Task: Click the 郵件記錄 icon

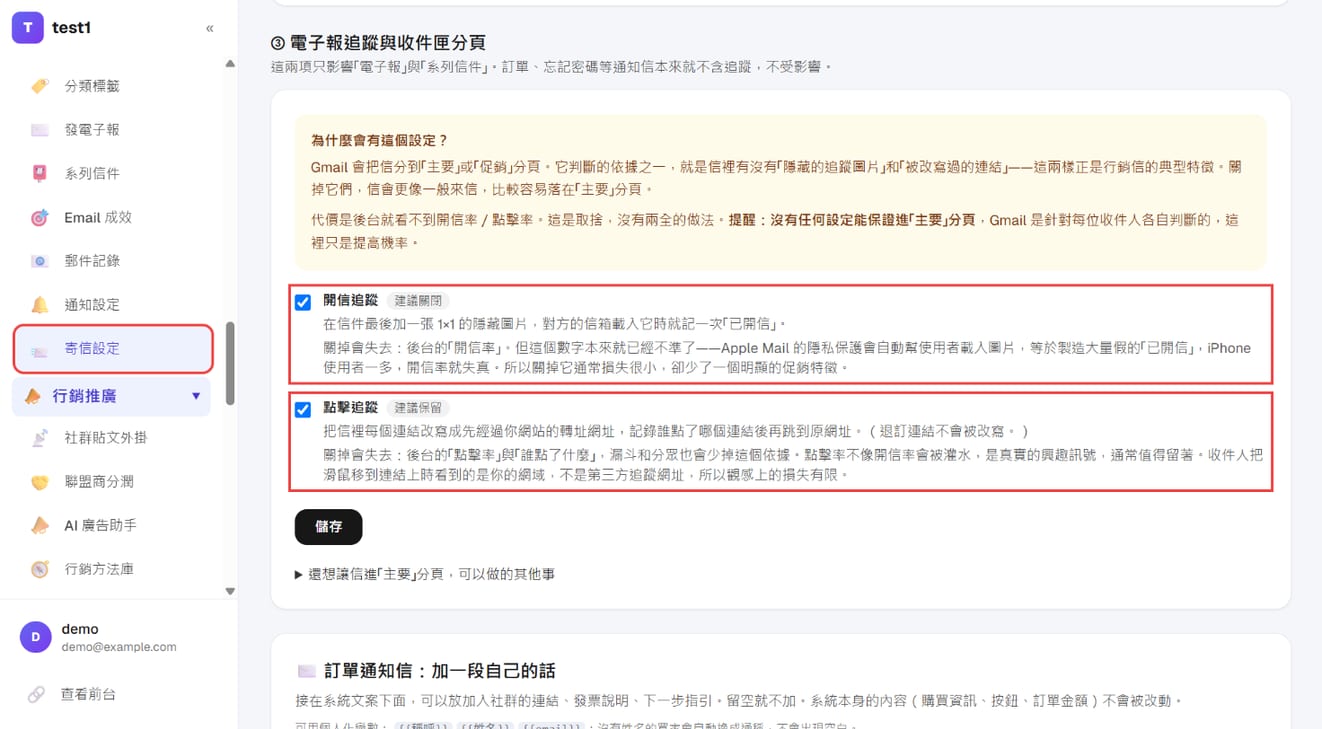Action: point(40,261)
